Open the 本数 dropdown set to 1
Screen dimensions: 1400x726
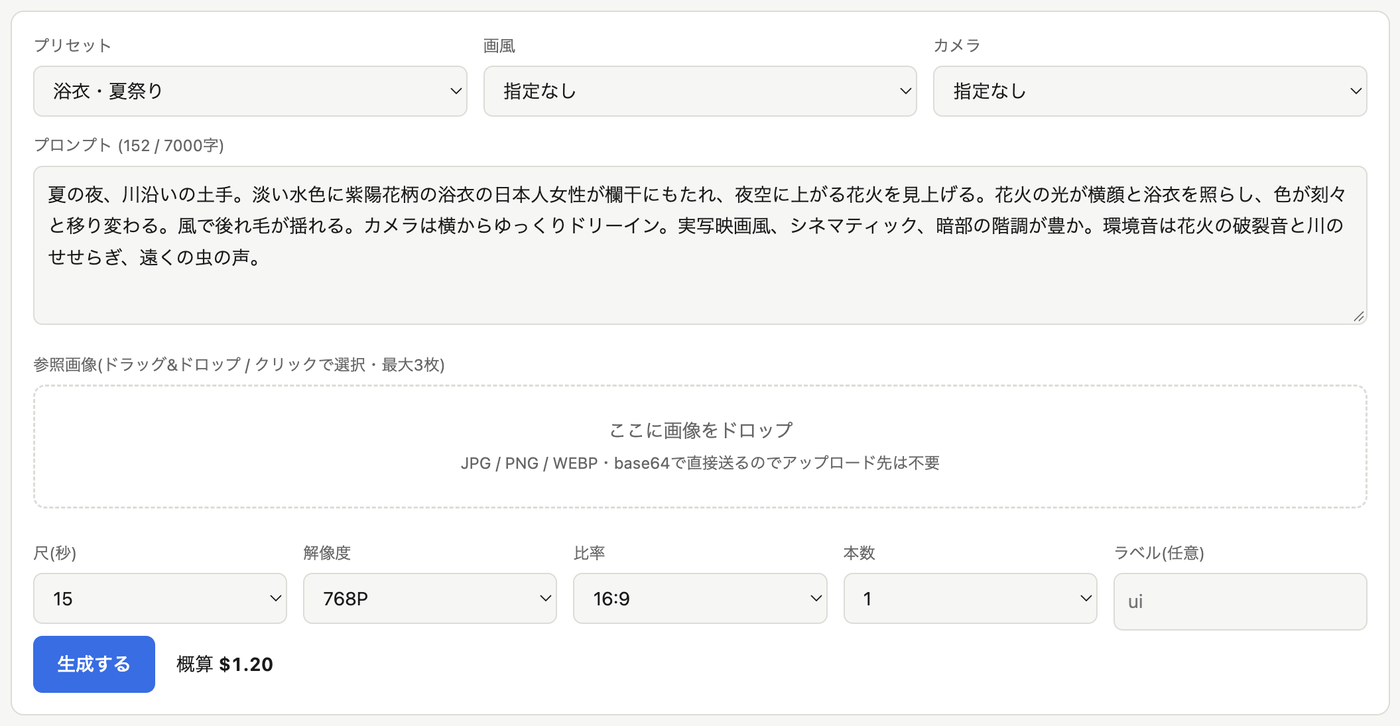coord(970,598)
